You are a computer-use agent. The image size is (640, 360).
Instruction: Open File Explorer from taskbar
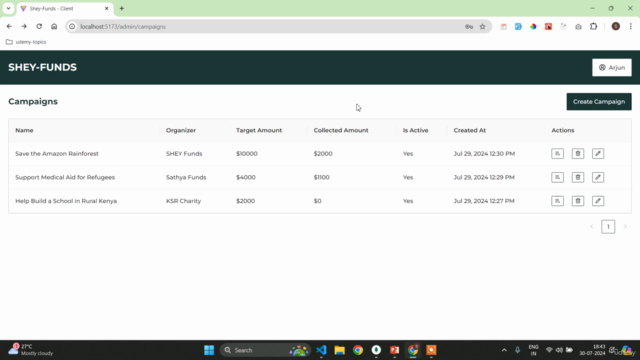coord(340,350)
